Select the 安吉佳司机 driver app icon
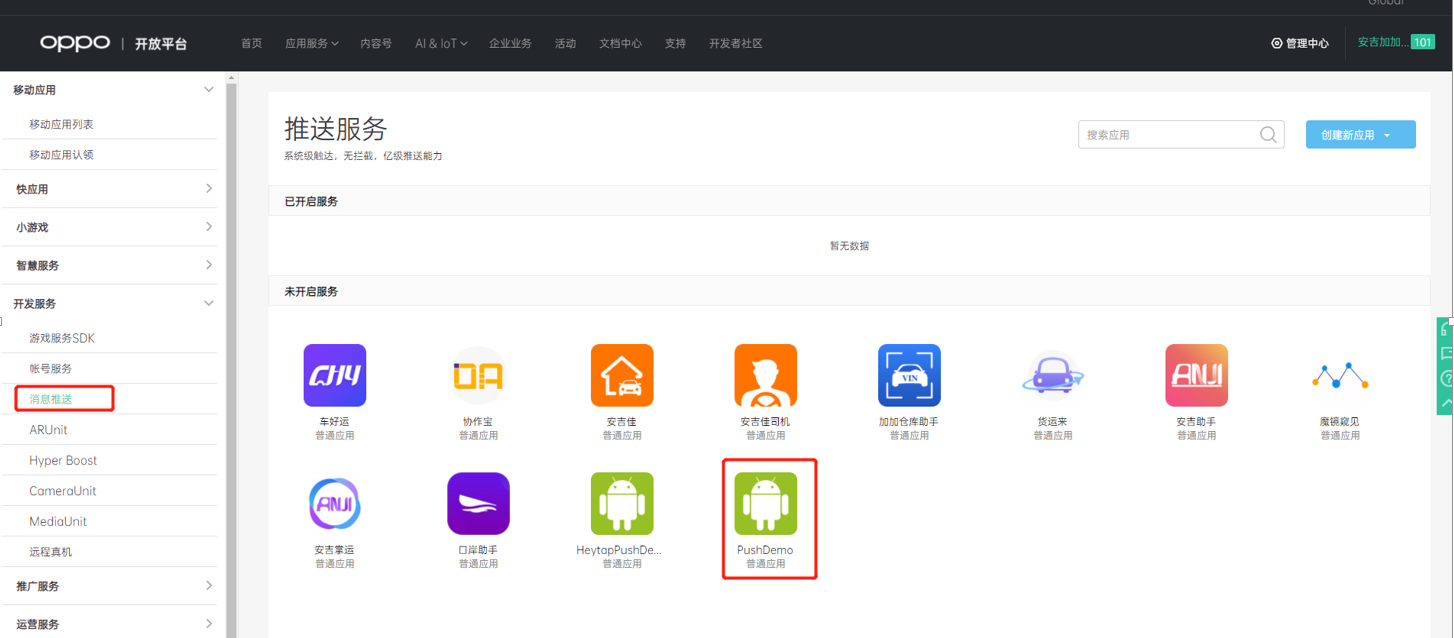Screen dimensions: 1454x638 point(765,375)
